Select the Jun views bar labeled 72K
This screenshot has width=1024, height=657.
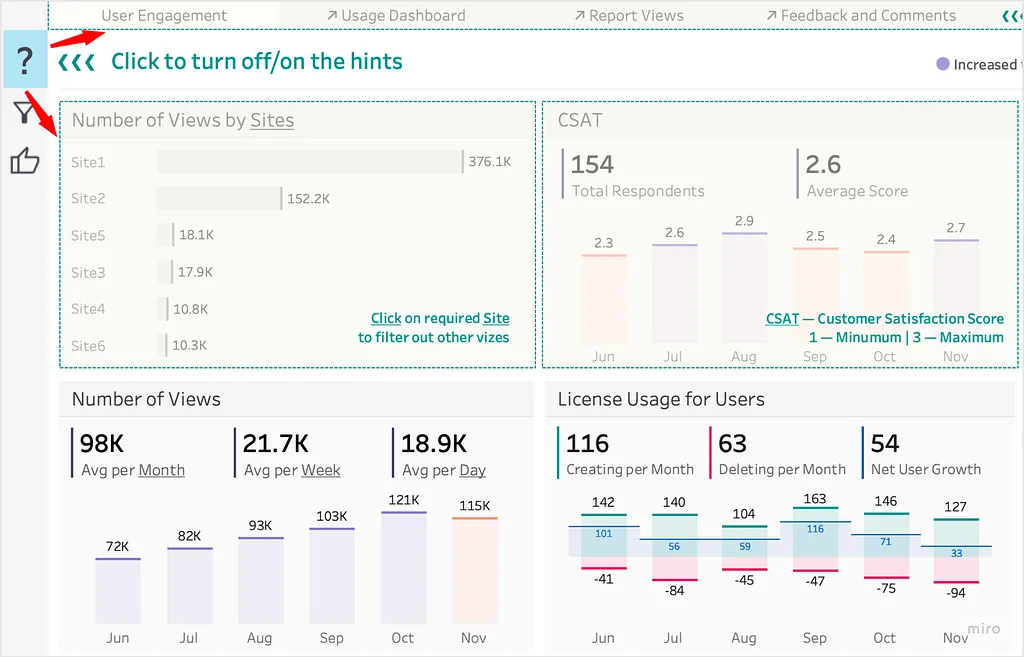pyautogui.click(x=118, y=591)
